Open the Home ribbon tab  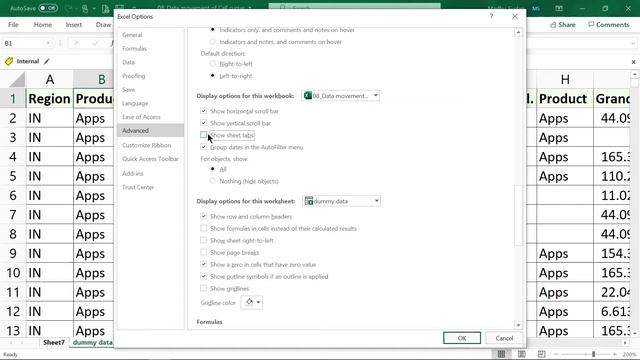pos(42,24)
